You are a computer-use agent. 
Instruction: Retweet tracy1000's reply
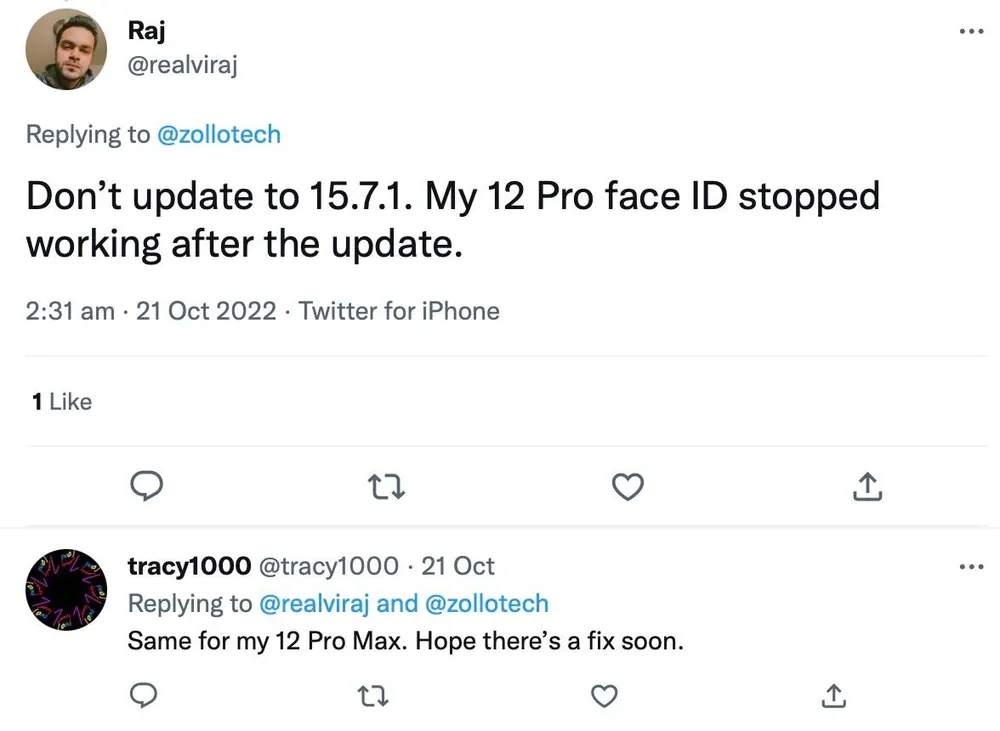pos(372,696)
